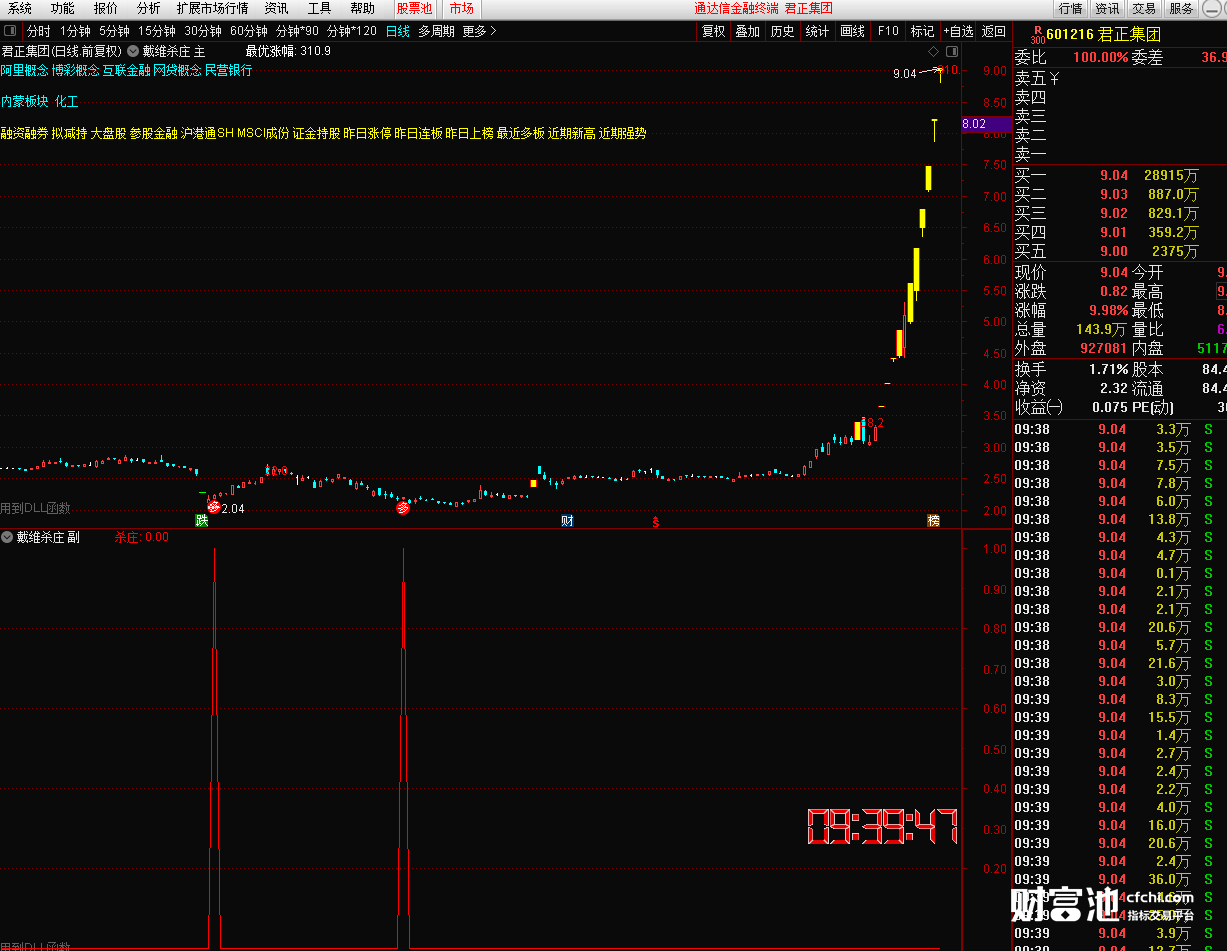Click the 买一 row with 28915万
Screen dimensions: 1227x951
(1120, 175)
